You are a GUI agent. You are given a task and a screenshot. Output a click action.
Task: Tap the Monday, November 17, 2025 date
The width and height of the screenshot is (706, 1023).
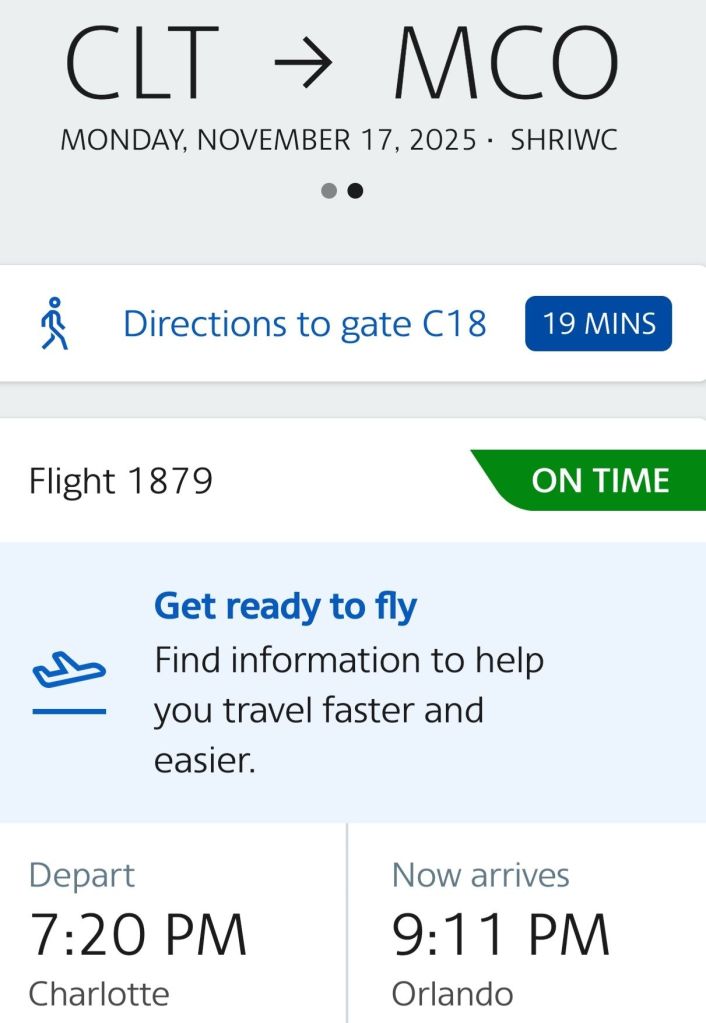pyautogui.click(x=268, y=140)
